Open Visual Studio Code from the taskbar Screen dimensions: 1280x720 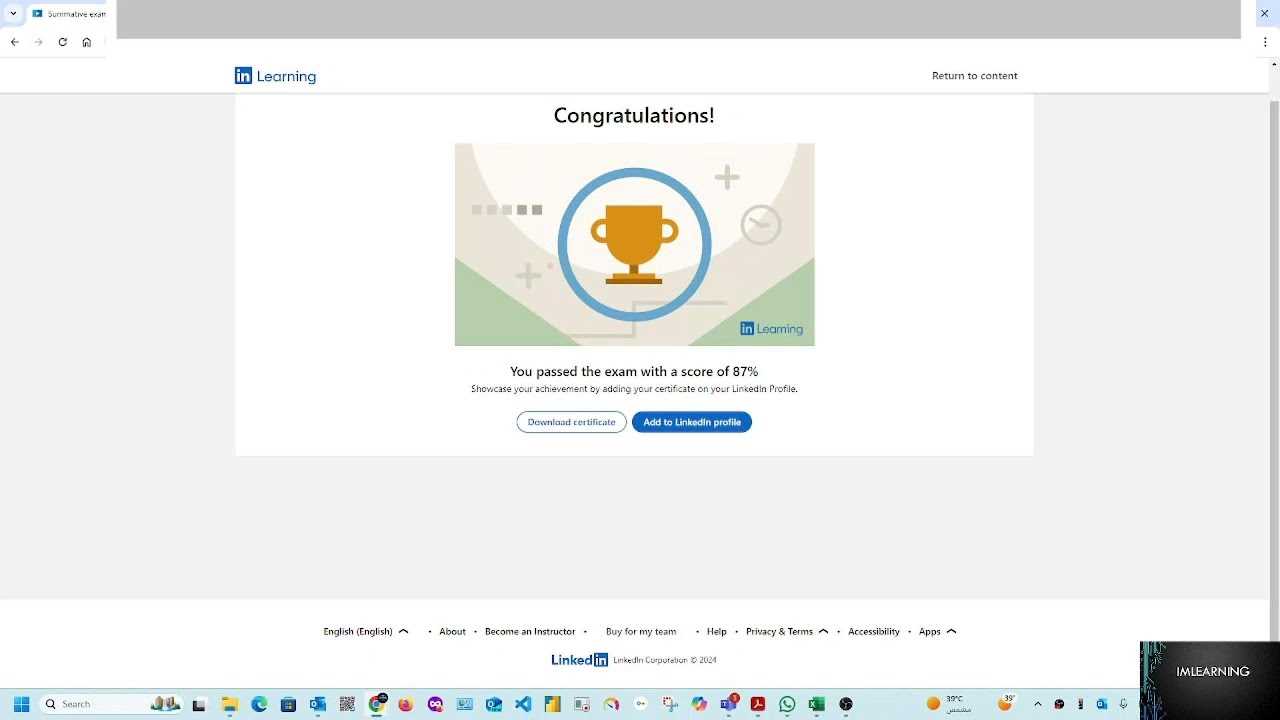pos(523,704)
